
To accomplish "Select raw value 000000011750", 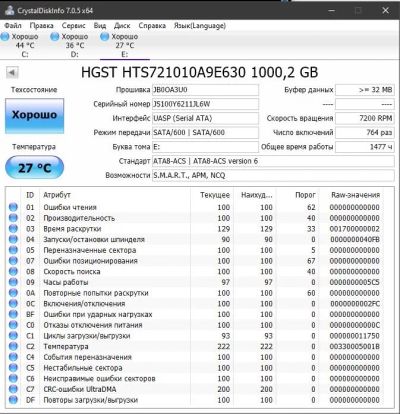I will click(x=355, y=336).
